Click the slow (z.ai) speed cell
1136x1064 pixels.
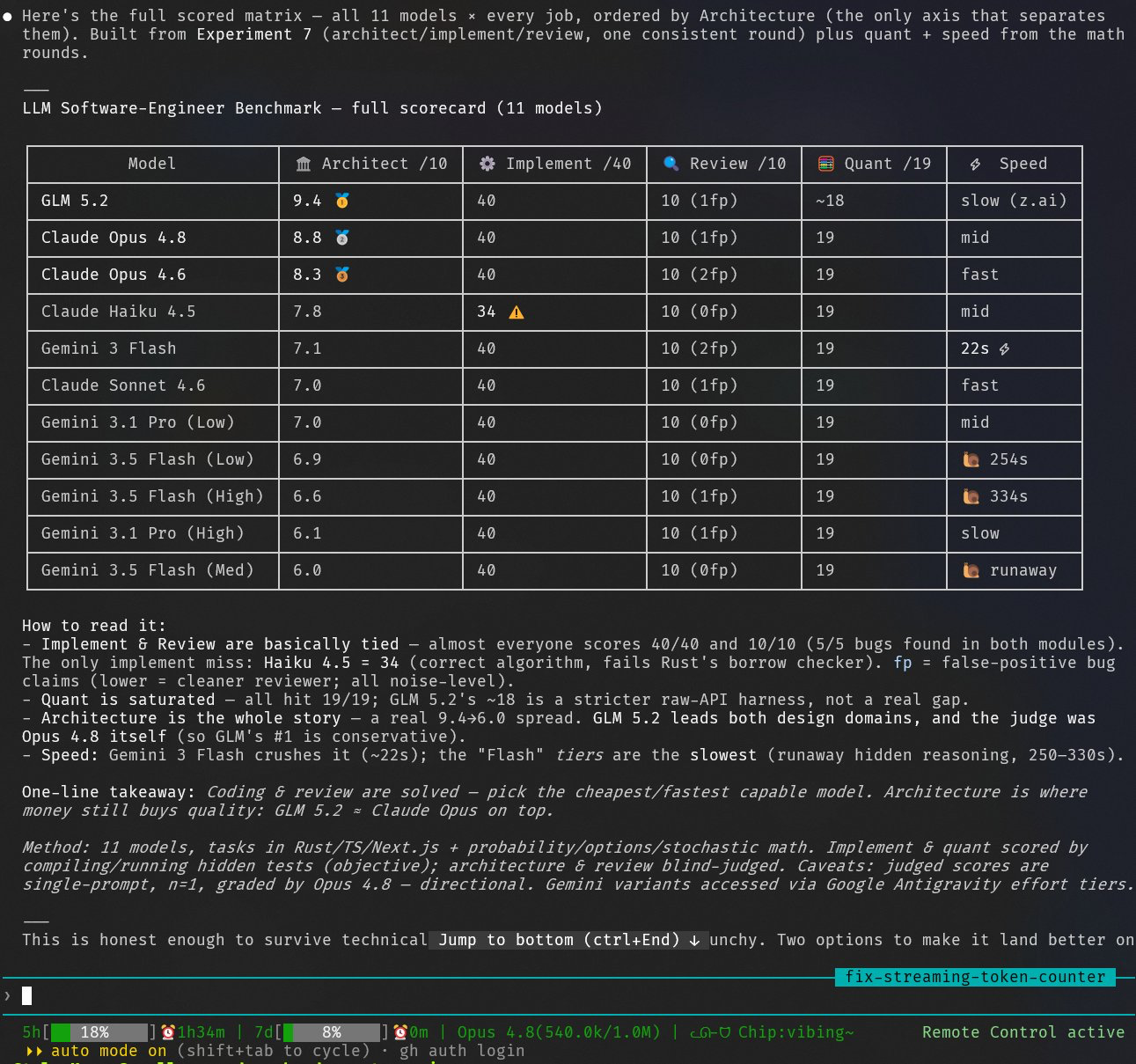[1014, 201]
